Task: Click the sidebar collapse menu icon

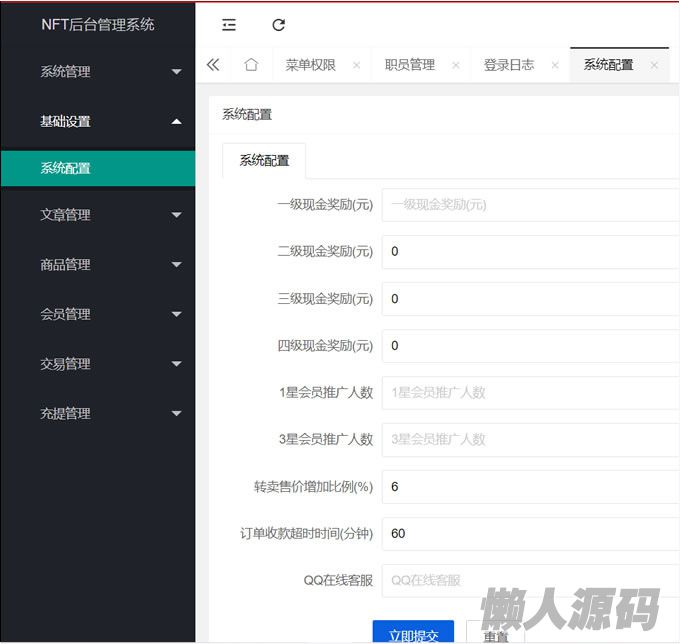Action: [229, 25]
